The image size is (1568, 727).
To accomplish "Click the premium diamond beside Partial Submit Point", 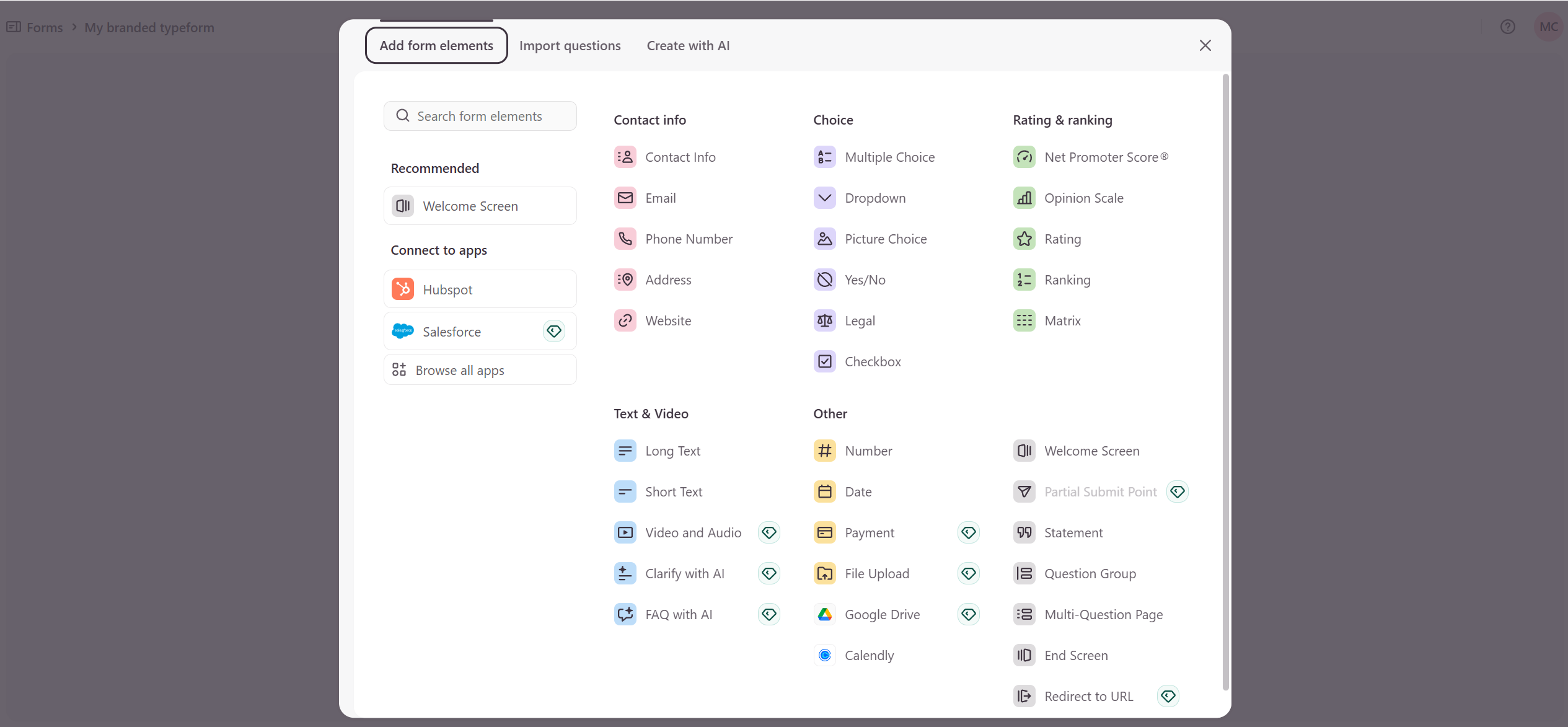I will click(1178, 491).
